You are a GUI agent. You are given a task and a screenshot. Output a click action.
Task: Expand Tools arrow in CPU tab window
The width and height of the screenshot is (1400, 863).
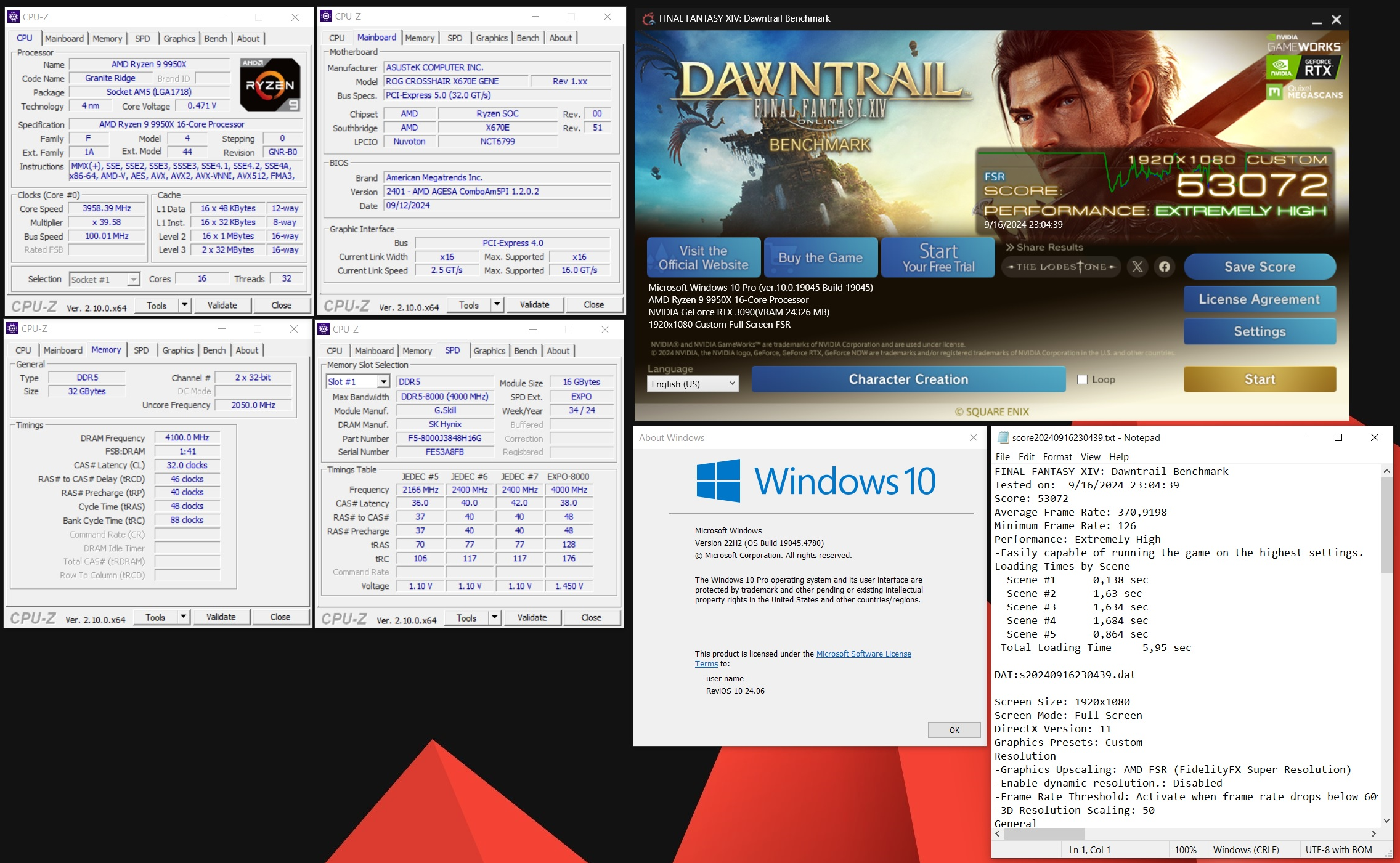coord(184,305)
